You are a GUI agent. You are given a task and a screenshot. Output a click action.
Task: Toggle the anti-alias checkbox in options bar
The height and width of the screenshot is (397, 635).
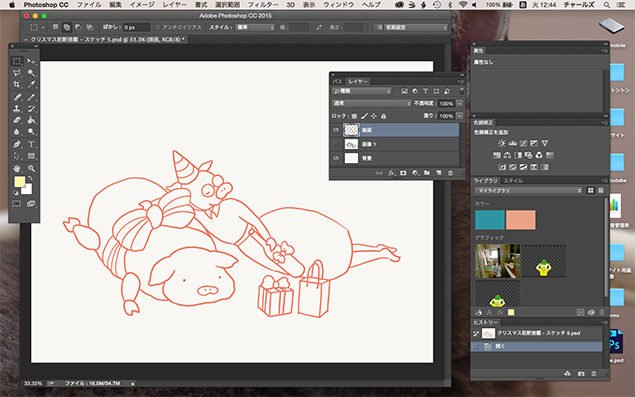[158, 27]
